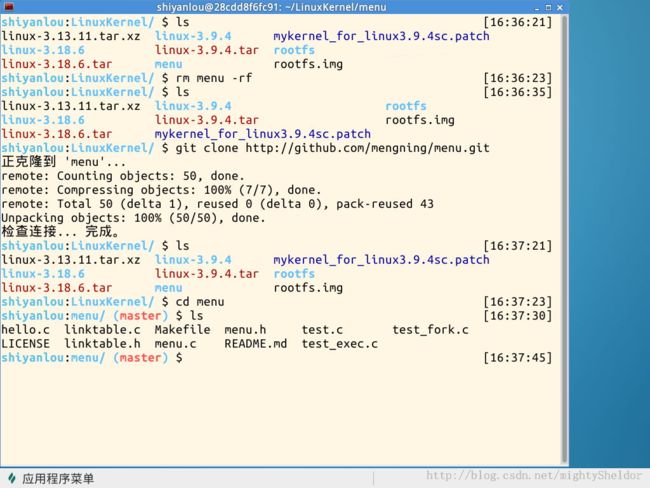The width and height of the screenshot is (650, 488).
Task: Click the terminal vertical scrollbar
Action: 564,238
